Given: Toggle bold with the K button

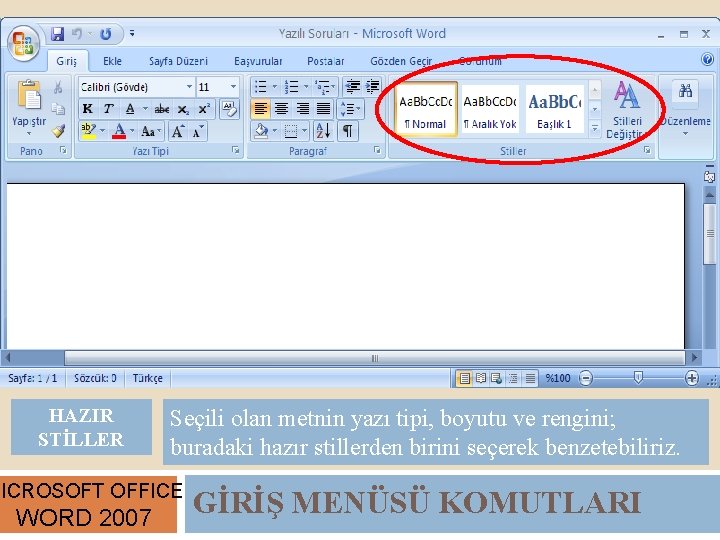Looking at the screenshot, I should click(87, 109).
